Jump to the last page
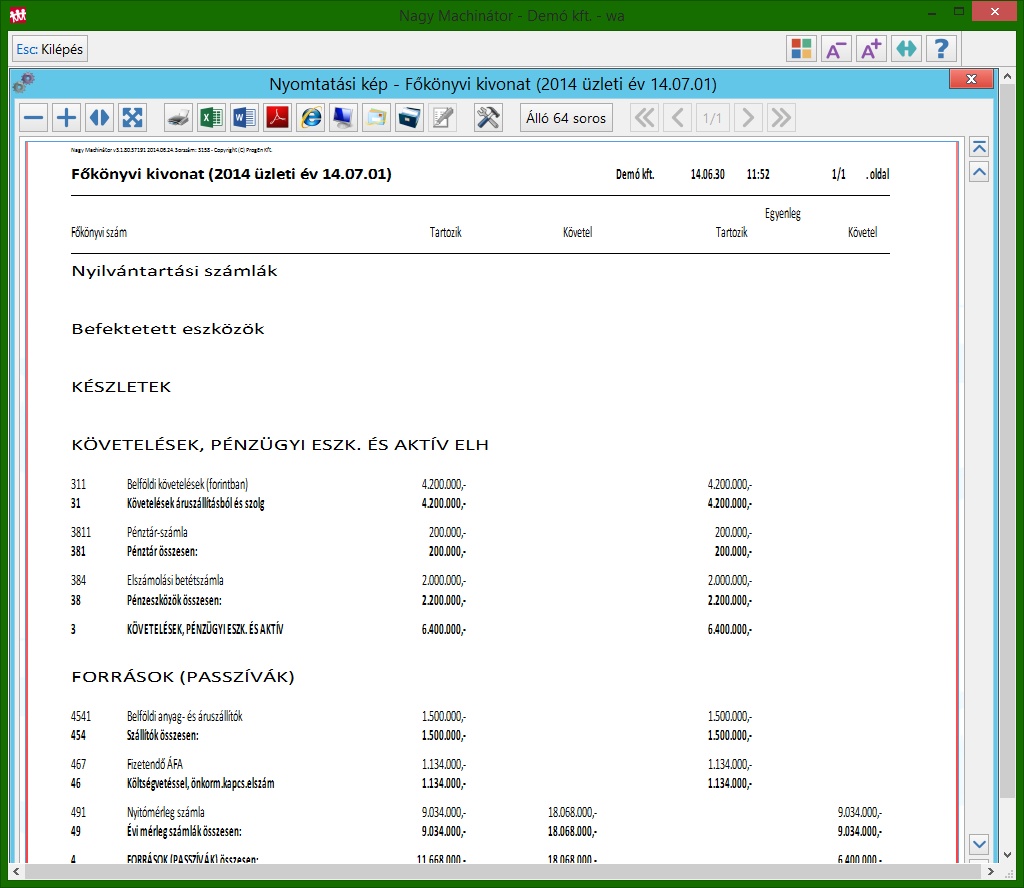 [781, 118]
